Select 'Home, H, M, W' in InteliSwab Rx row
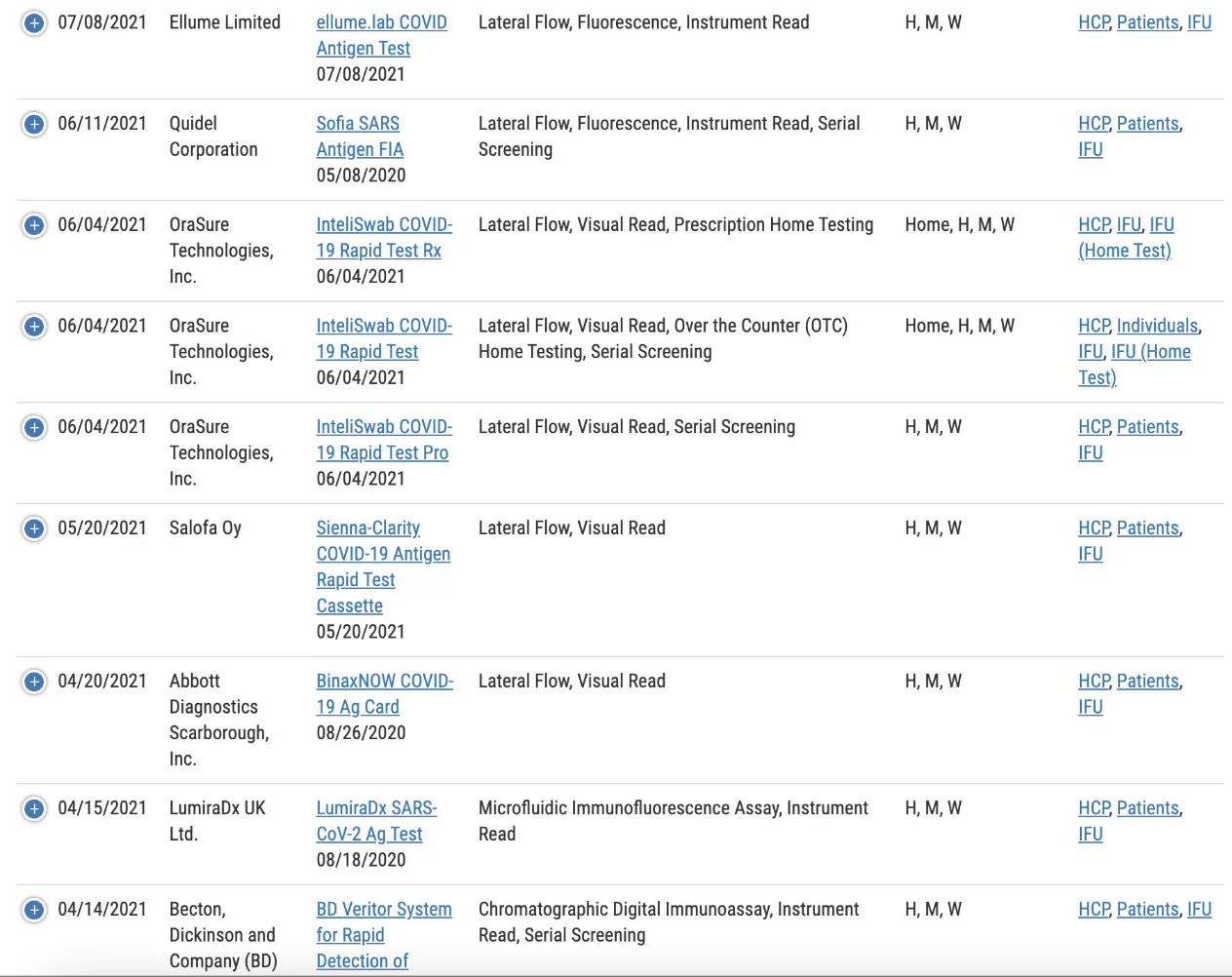The height and width of the screenshot is (977, 1232). [959, 225]
